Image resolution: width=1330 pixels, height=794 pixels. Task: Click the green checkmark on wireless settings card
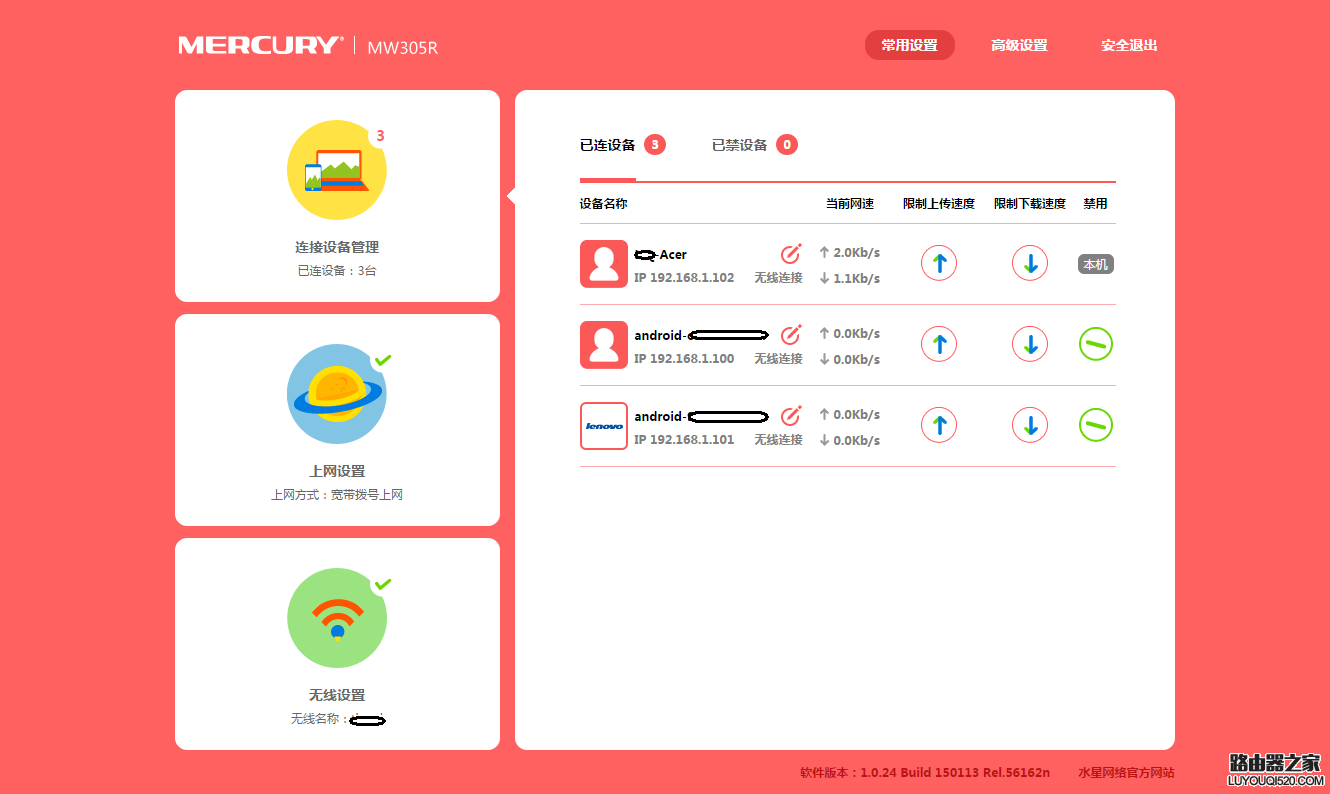click(382, 584)
